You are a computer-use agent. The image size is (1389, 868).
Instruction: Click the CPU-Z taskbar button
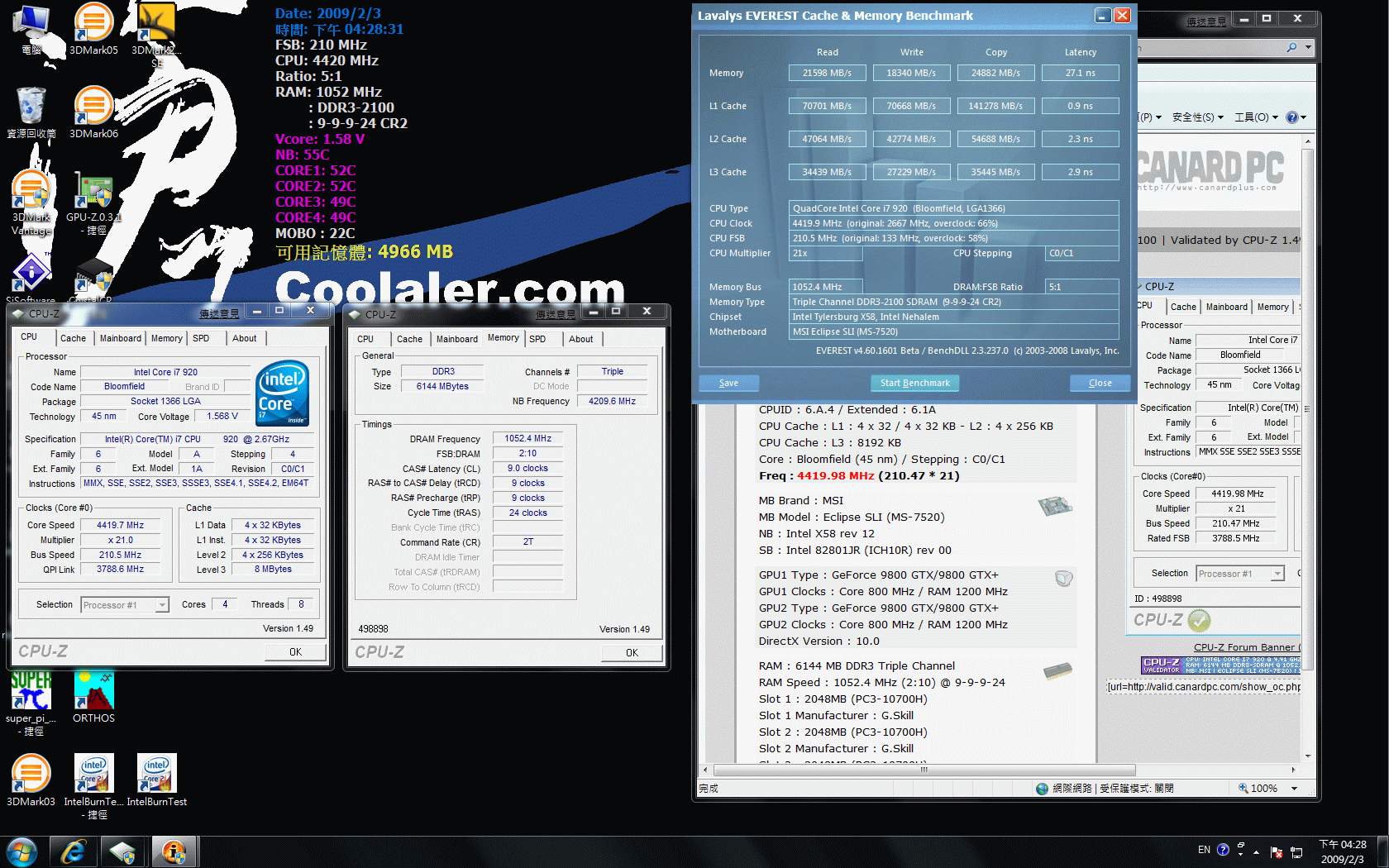point(123,851)
